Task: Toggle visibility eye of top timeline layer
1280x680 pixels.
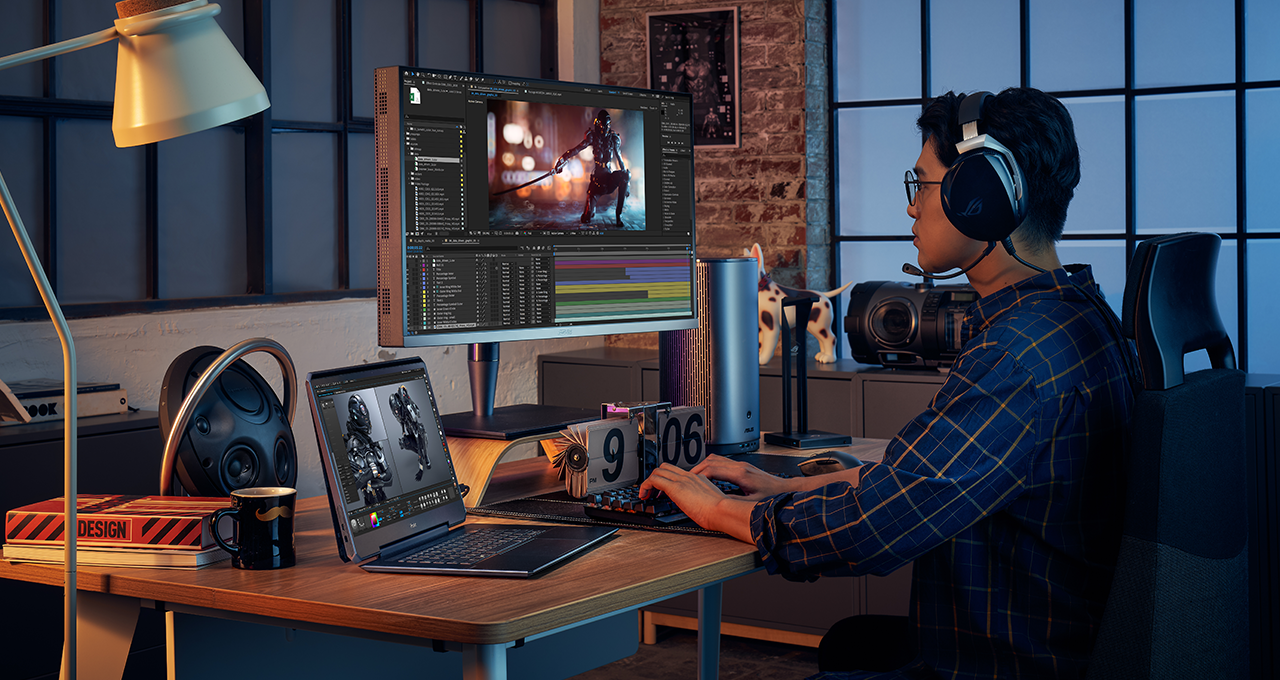Action: 408,260
